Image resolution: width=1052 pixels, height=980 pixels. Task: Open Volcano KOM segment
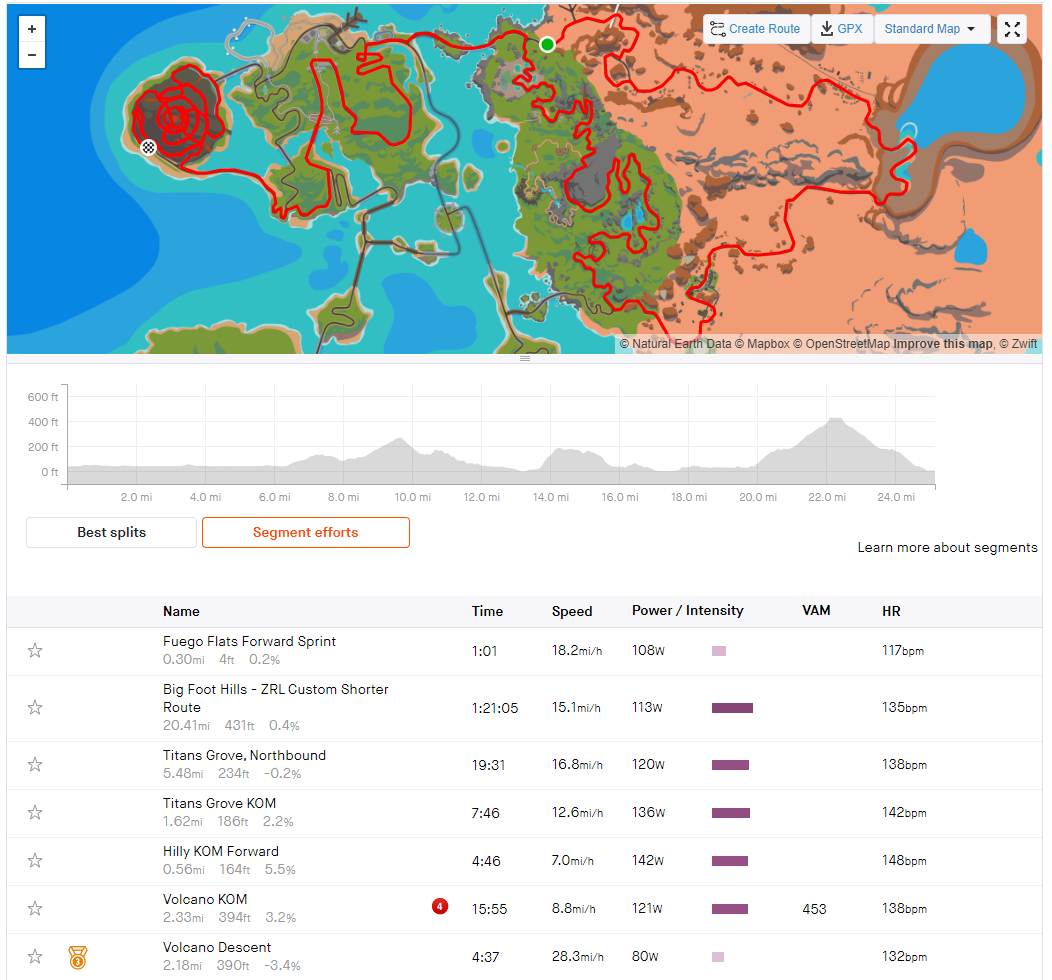point(205,899)
